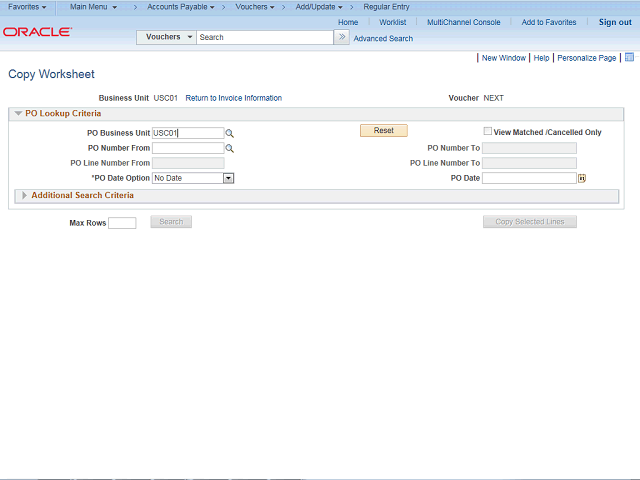Click the PO Line Number From field

tap(188, 163)
